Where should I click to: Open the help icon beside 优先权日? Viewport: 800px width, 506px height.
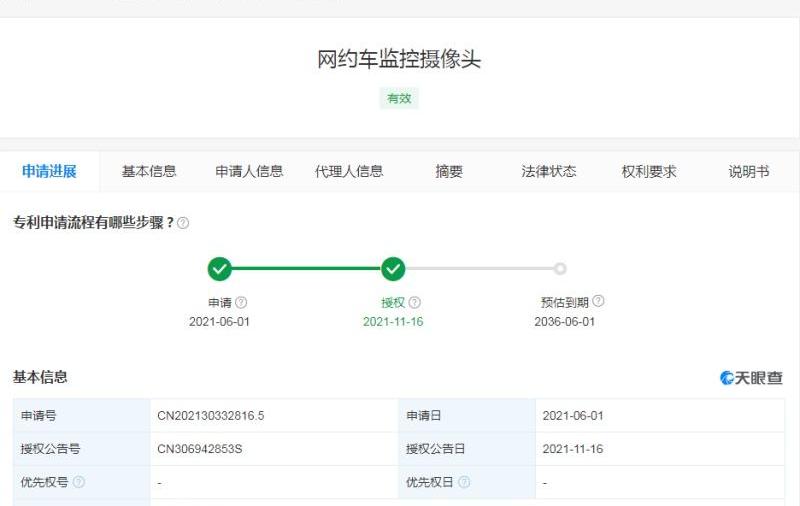[x=464, y=482]
